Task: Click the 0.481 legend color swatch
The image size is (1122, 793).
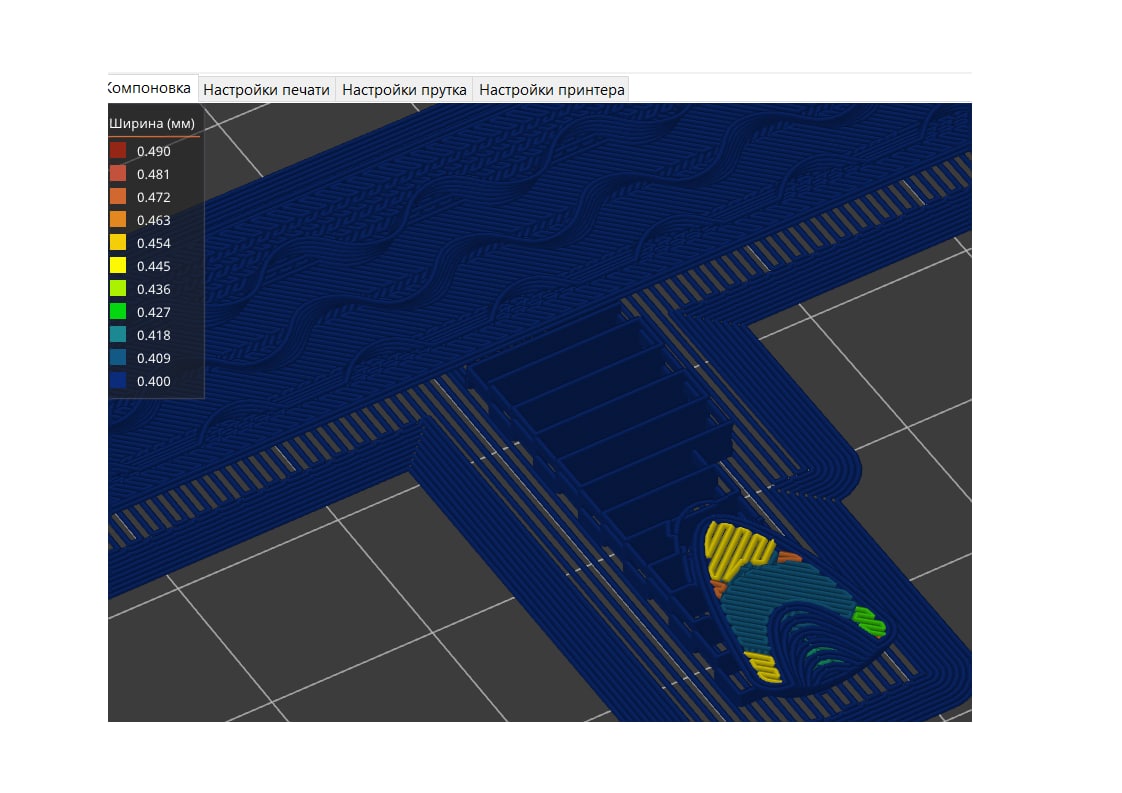Action: coord(118,173)
